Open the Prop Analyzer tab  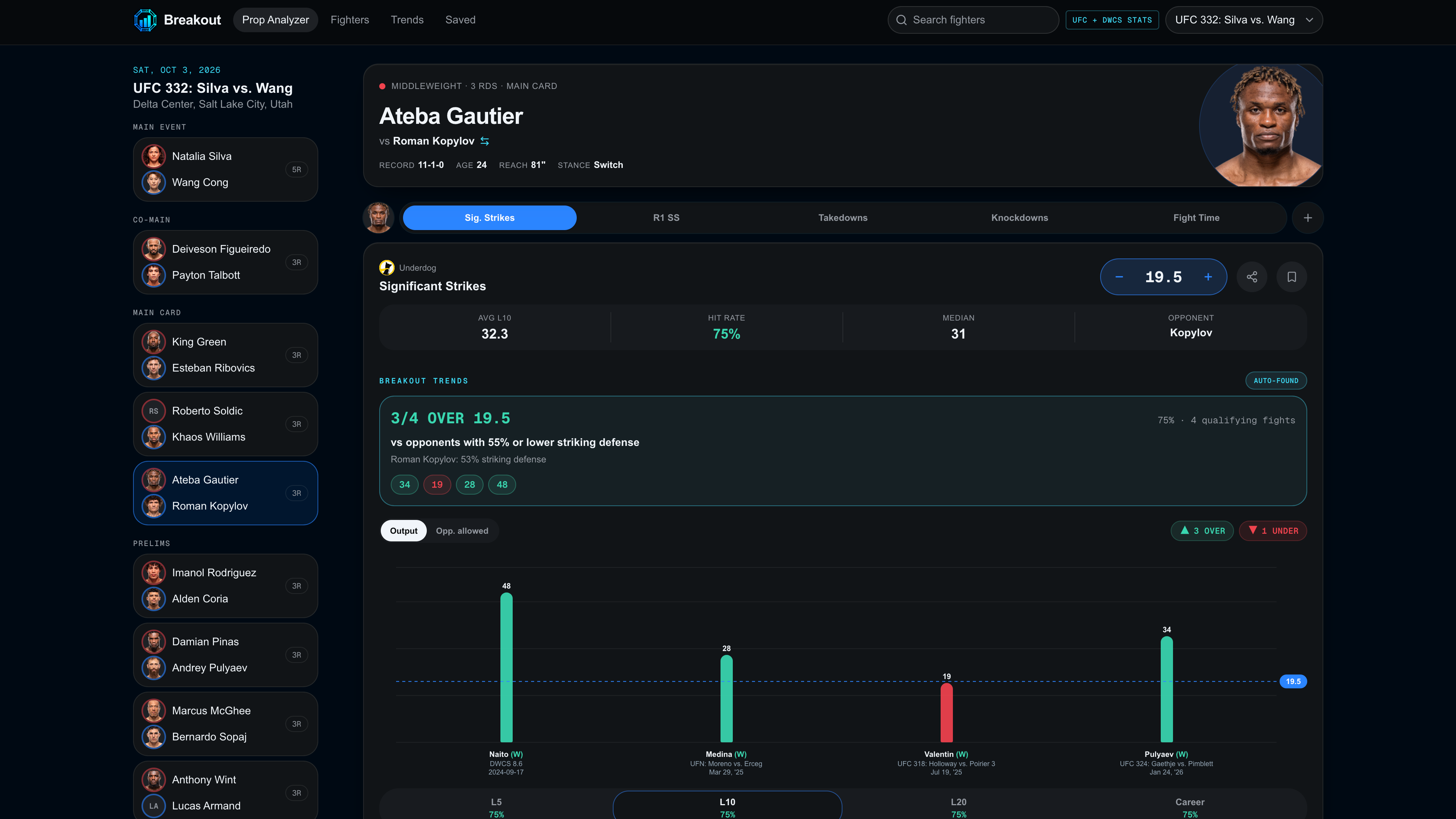[x=275, y=20]
